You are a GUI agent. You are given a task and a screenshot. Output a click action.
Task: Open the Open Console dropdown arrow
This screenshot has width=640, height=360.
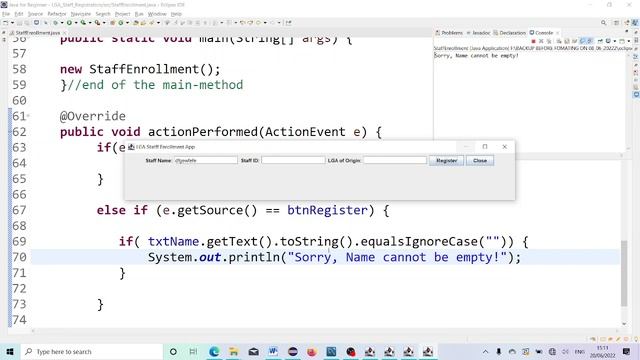[x=629, y=41]
